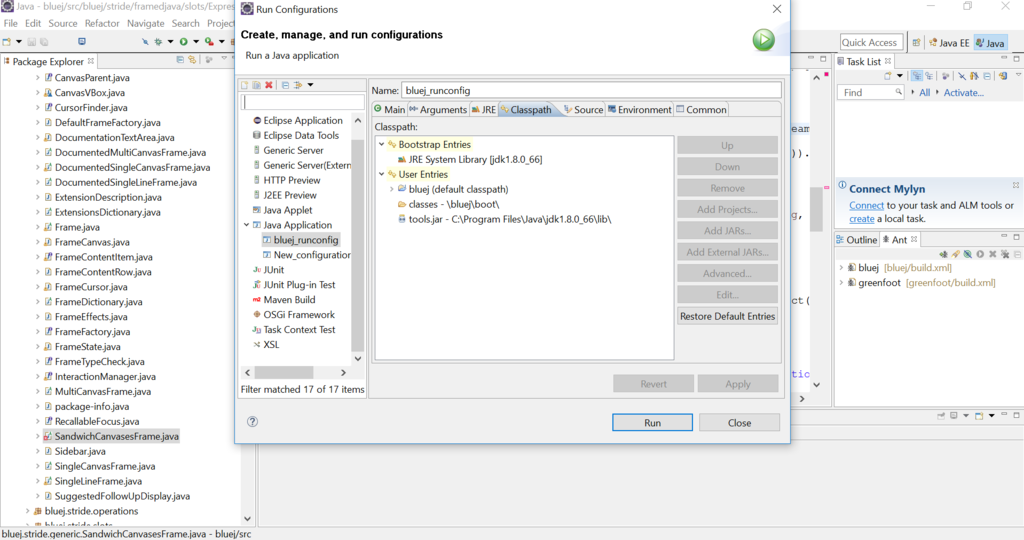Click Activate link in Task List
1024x540 pixels.
tap(963, 93)
